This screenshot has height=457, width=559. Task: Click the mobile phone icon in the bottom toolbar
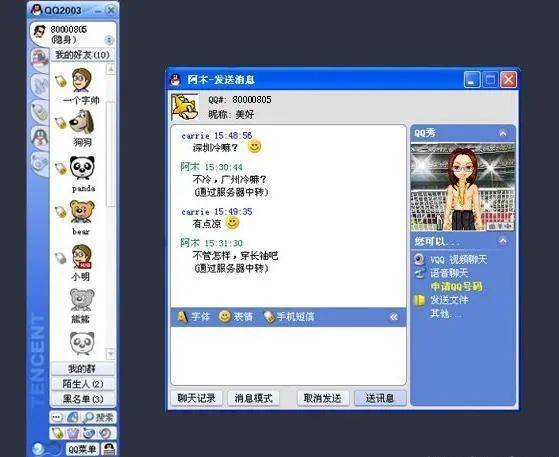pos(57,433)
